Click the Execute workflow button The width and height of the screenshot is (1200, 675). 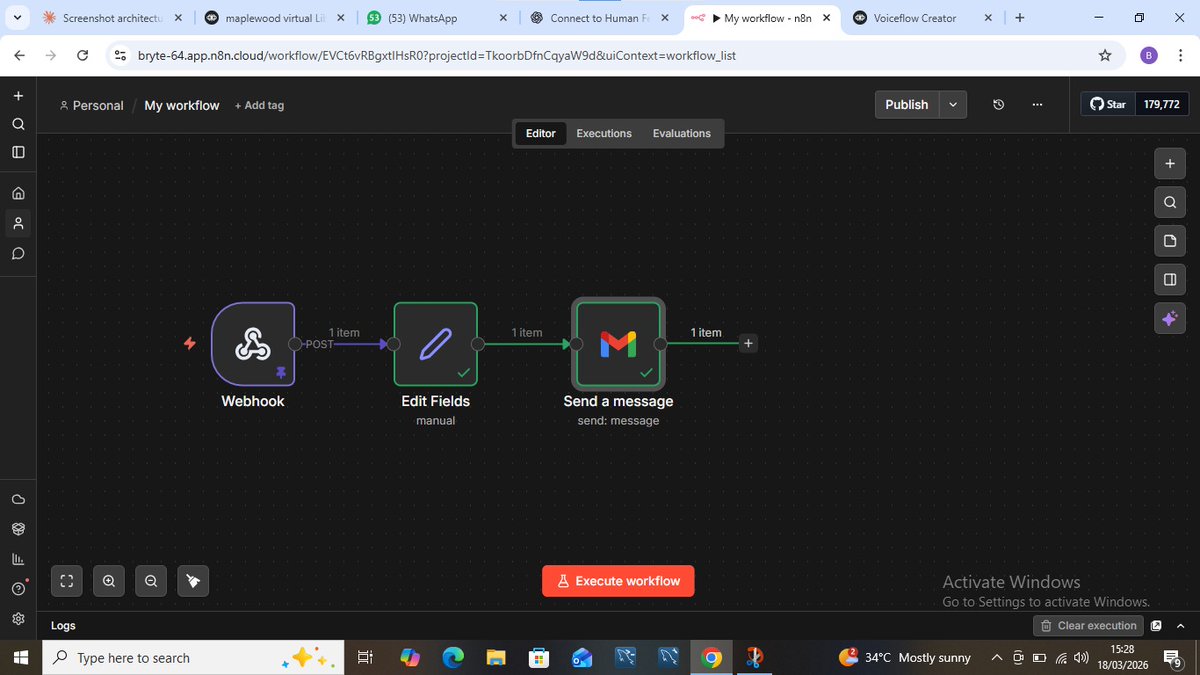coord(618,581)
